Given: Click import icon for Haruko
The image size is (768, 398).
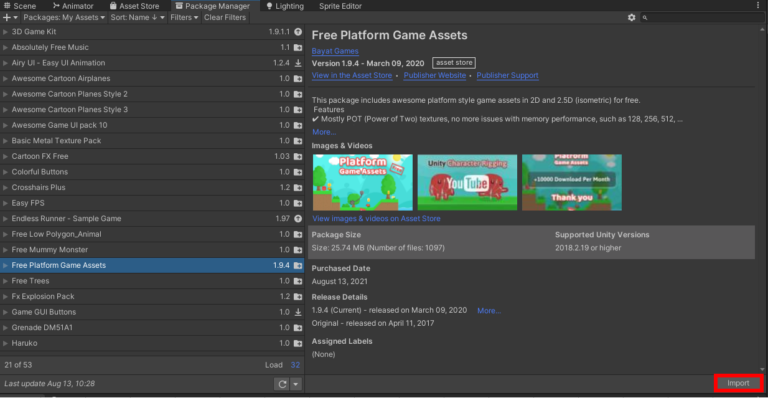Looking at the screenshot, I should click(298, 343).
